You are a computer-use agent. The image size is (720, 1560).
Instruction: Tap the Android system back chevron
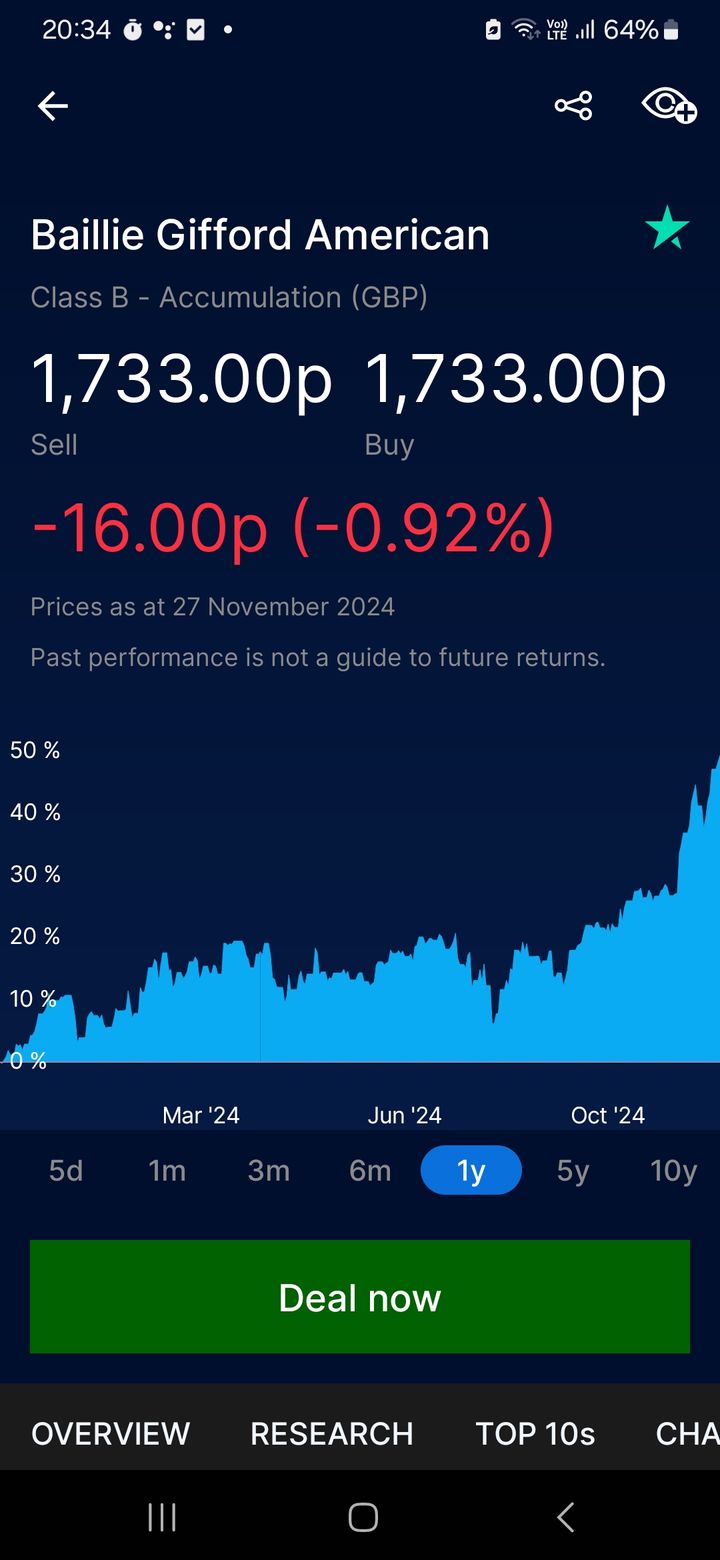point(565,1517)
